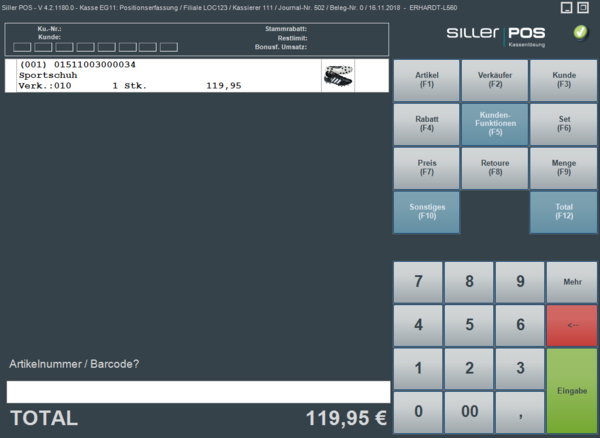Click the Siller POS logo

tap(495, 35)
